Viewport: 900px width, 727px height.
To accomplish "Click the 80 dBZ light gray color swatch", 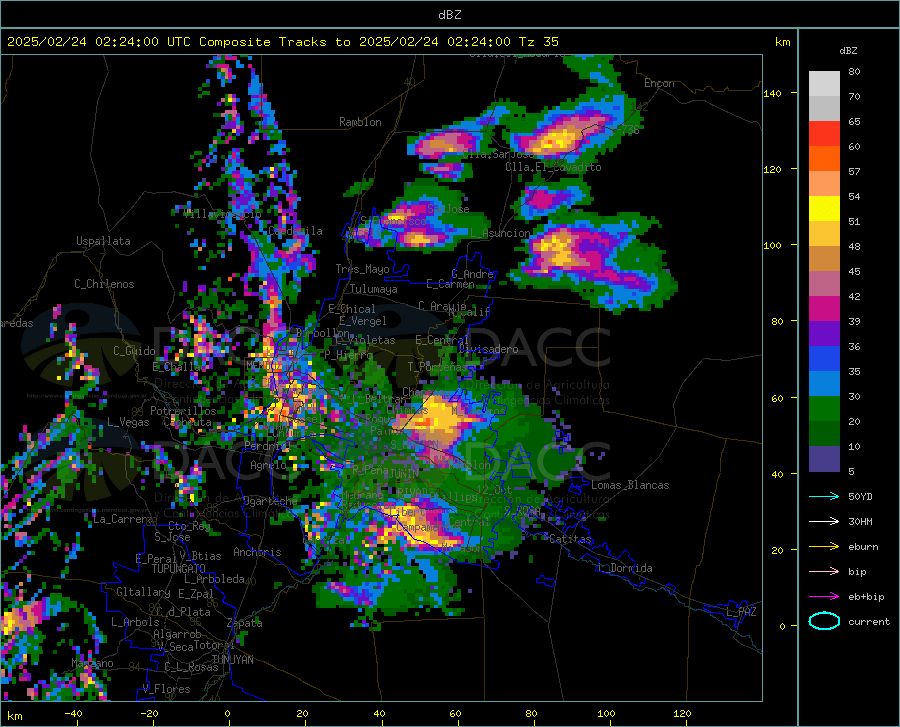I will coord(824,83).
